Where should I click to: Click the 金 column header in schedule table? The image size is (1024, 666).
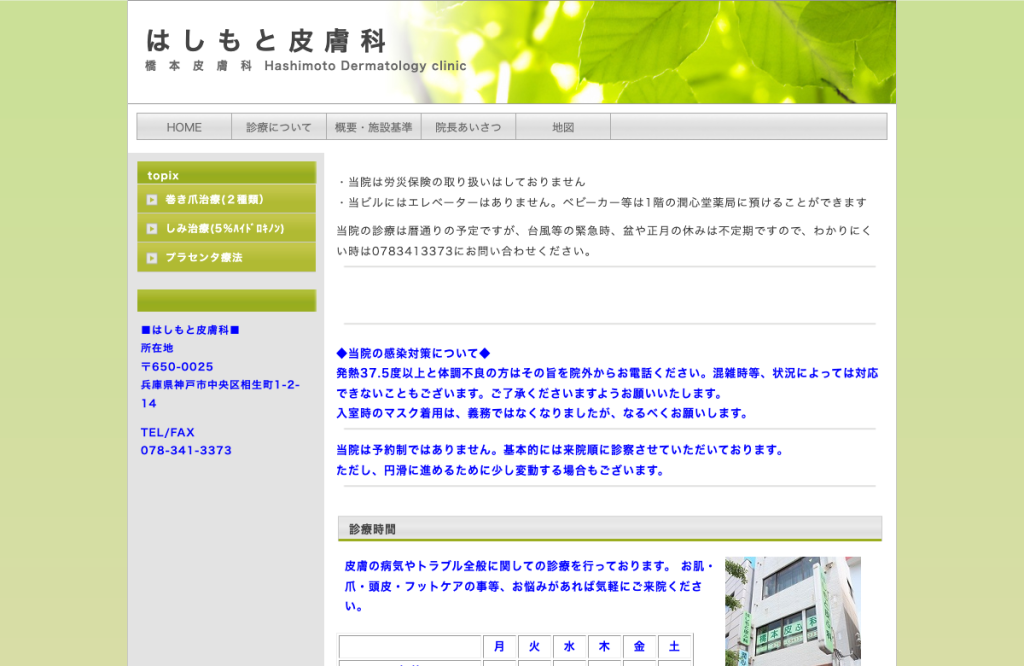[x=639, y=646]
